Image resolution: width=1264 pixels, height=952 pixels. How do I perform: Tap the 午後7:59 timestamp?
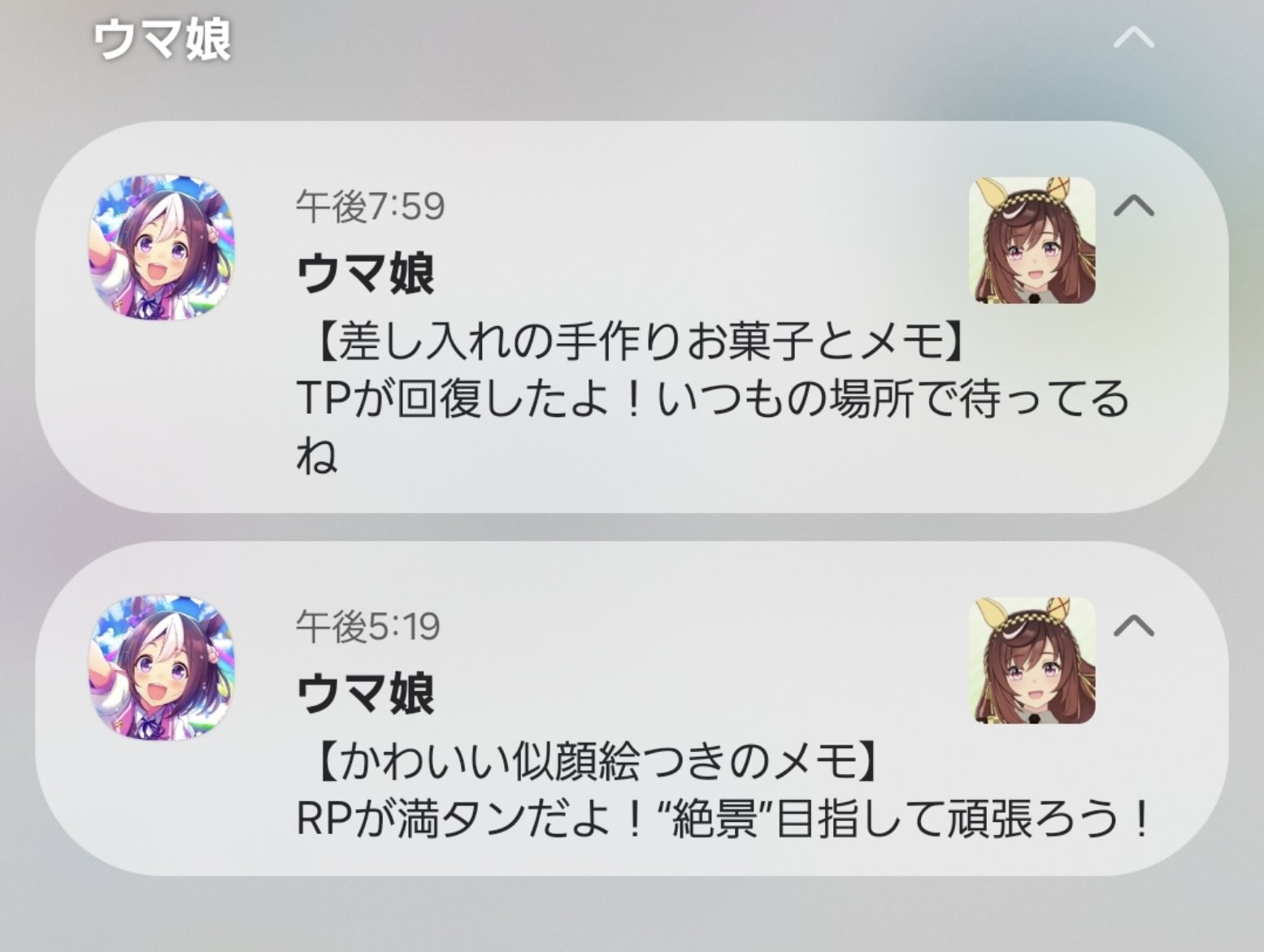click(370, 206)
